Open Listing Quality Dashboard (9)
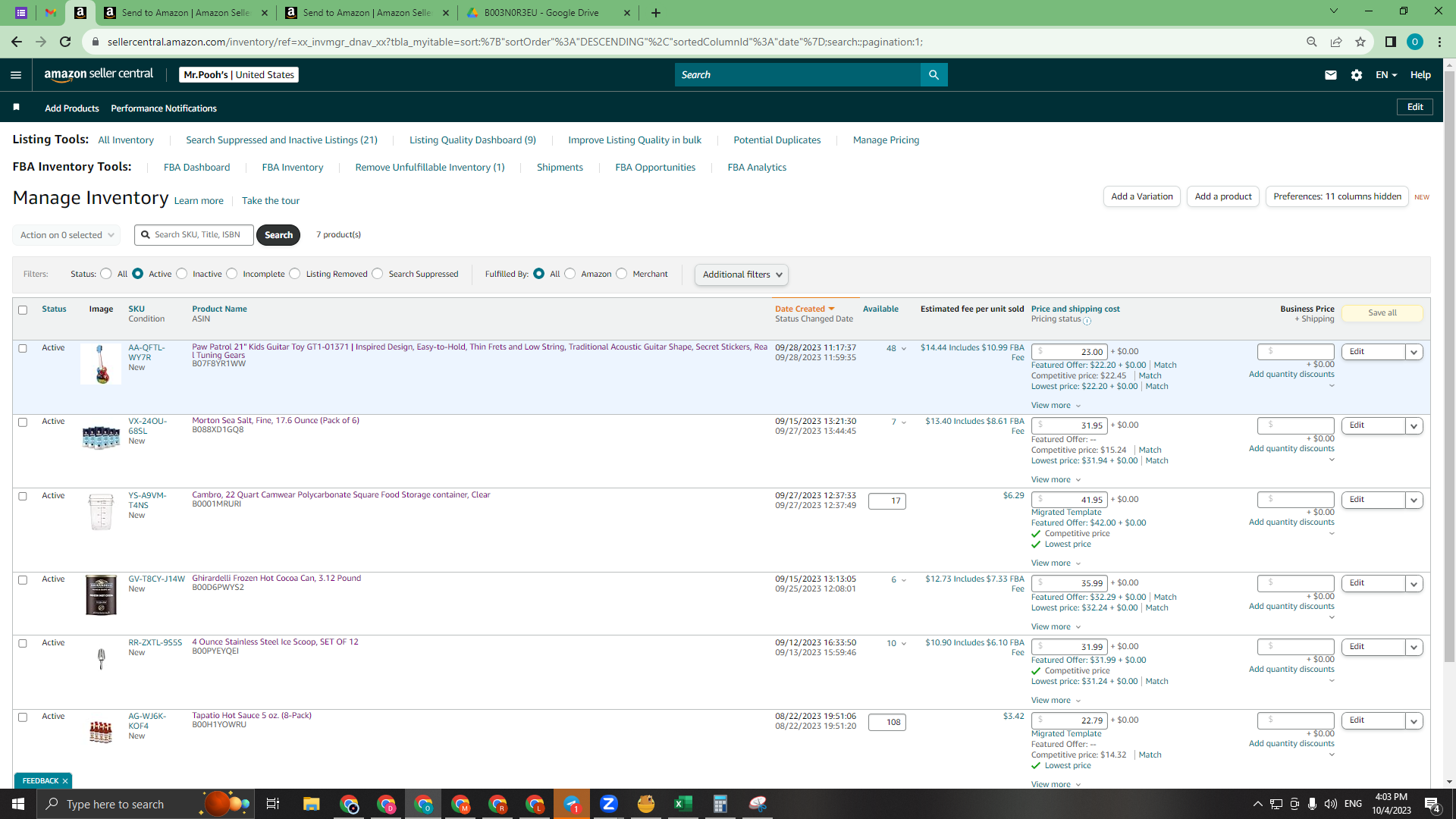The image size is (1456, 819). [472, 140]
